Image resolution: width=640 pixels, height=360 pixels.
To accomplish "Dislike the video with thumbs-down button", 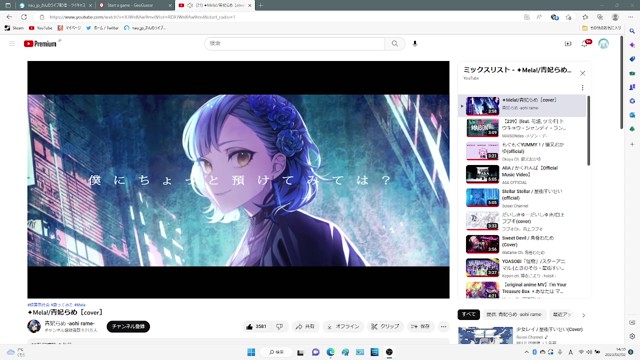I will click(x=280, y=327).
